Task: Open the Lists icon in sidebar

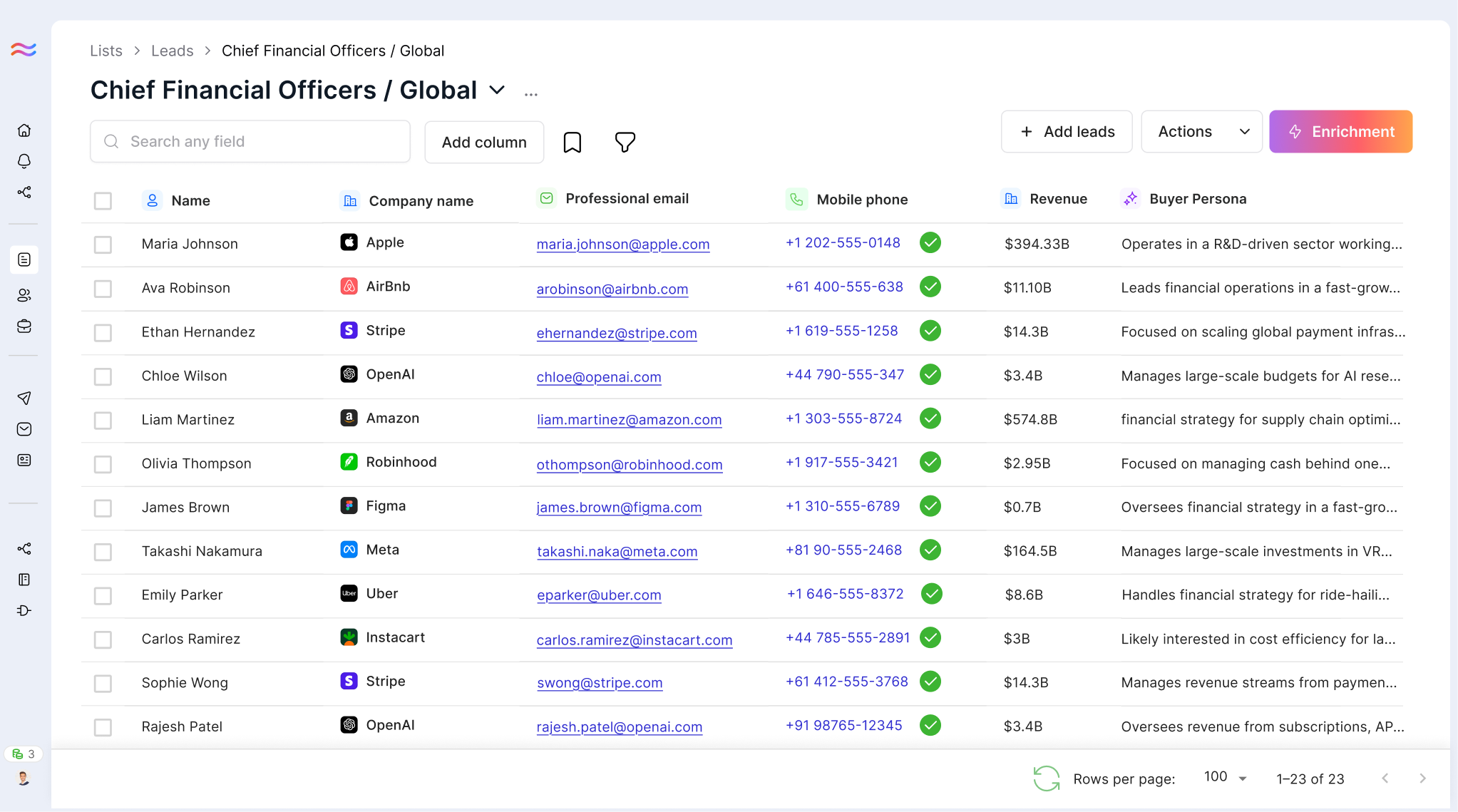Action: 24,259
